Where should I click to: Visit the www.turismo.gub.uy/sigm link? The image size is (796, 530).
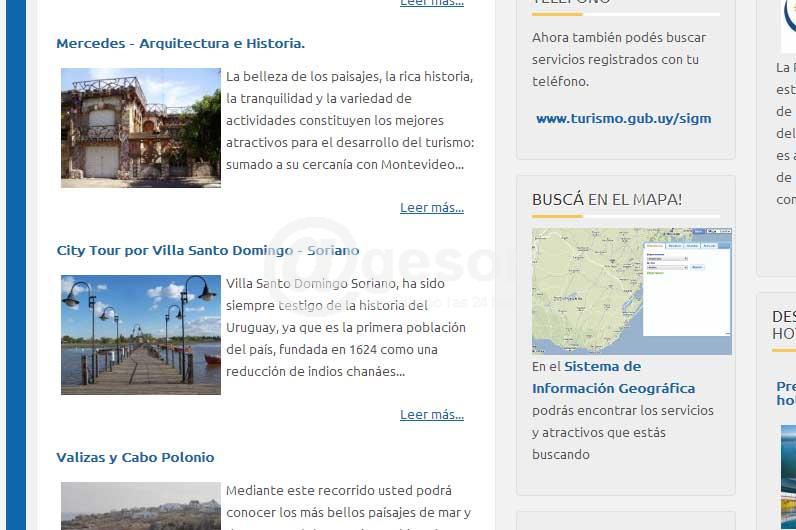tap(623, 118)
